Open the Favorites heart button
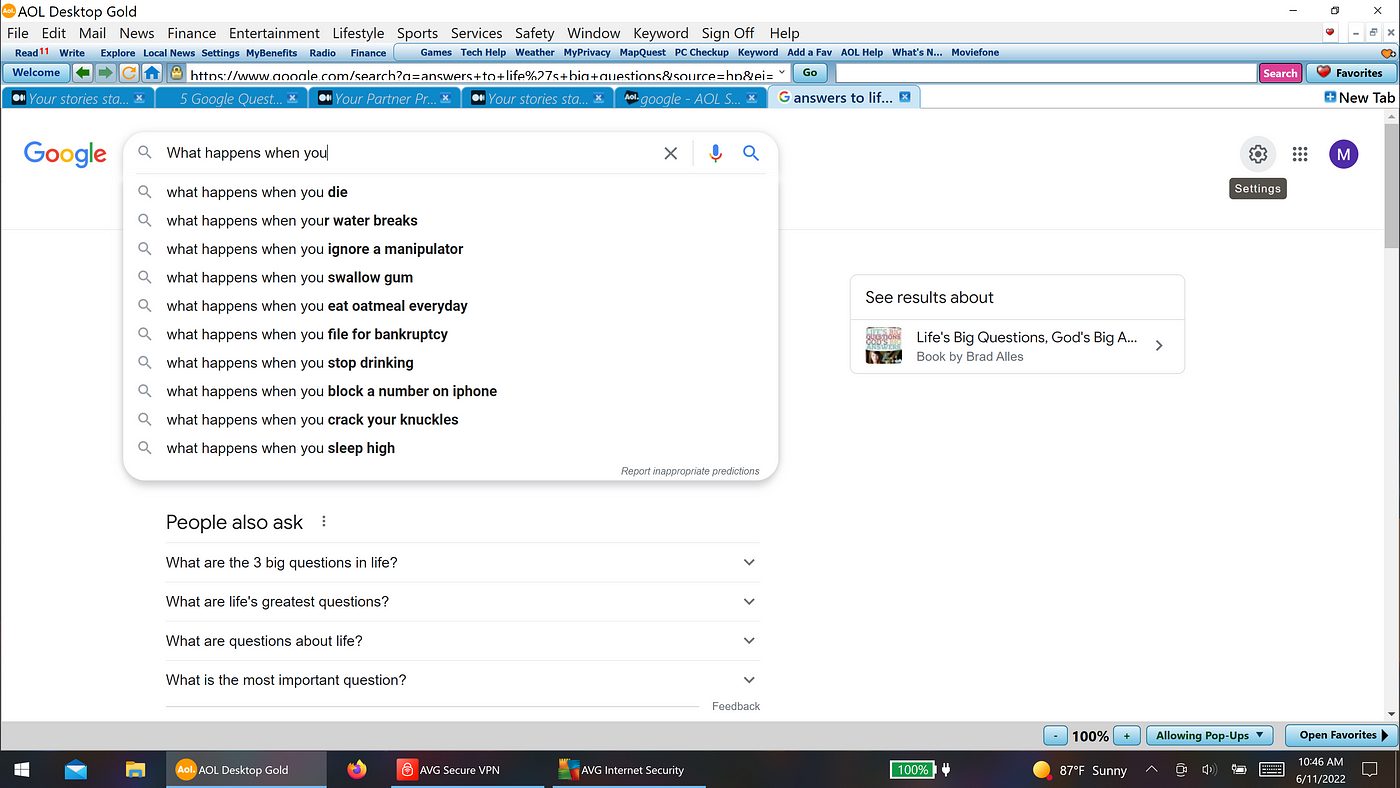1400x788 pixels. tap(1349, 73)
